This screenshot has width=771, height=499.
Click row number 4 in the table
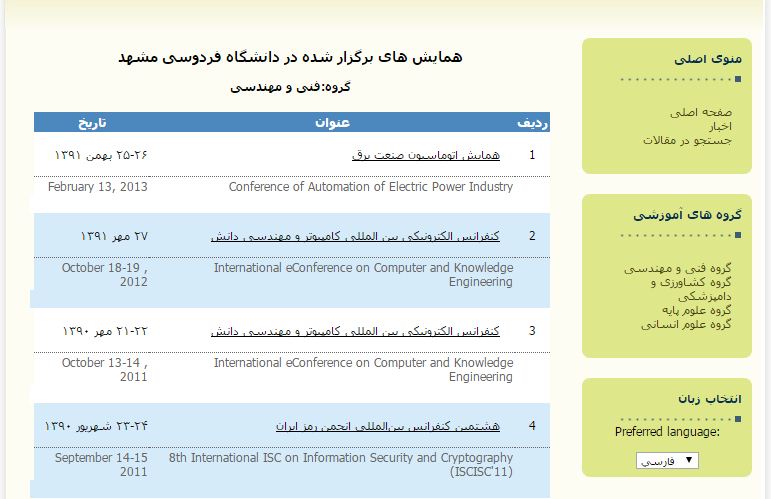click(532, 426)
